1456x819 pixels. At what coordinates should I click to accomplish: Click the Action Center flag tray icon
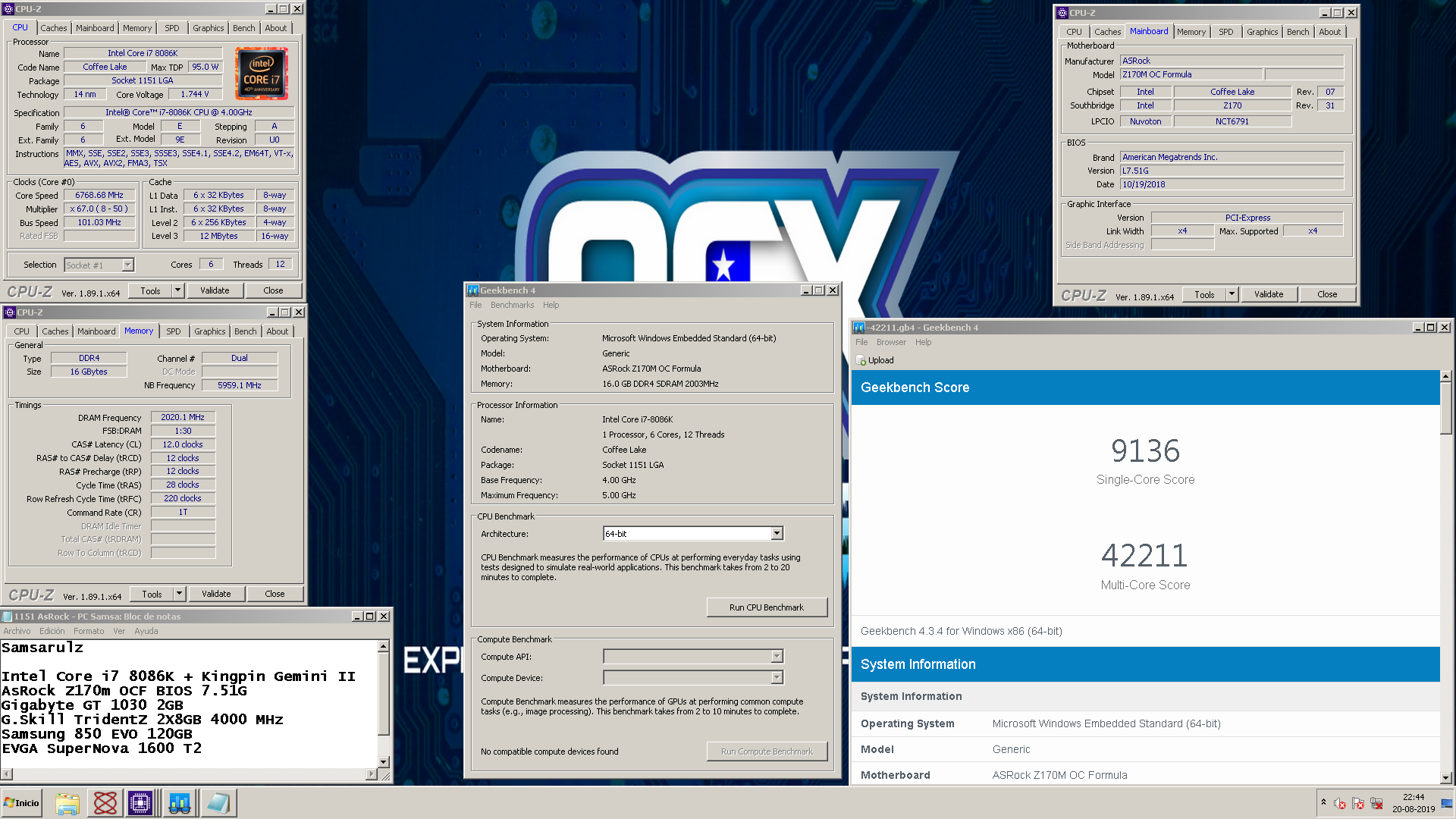pos(1358,804)
